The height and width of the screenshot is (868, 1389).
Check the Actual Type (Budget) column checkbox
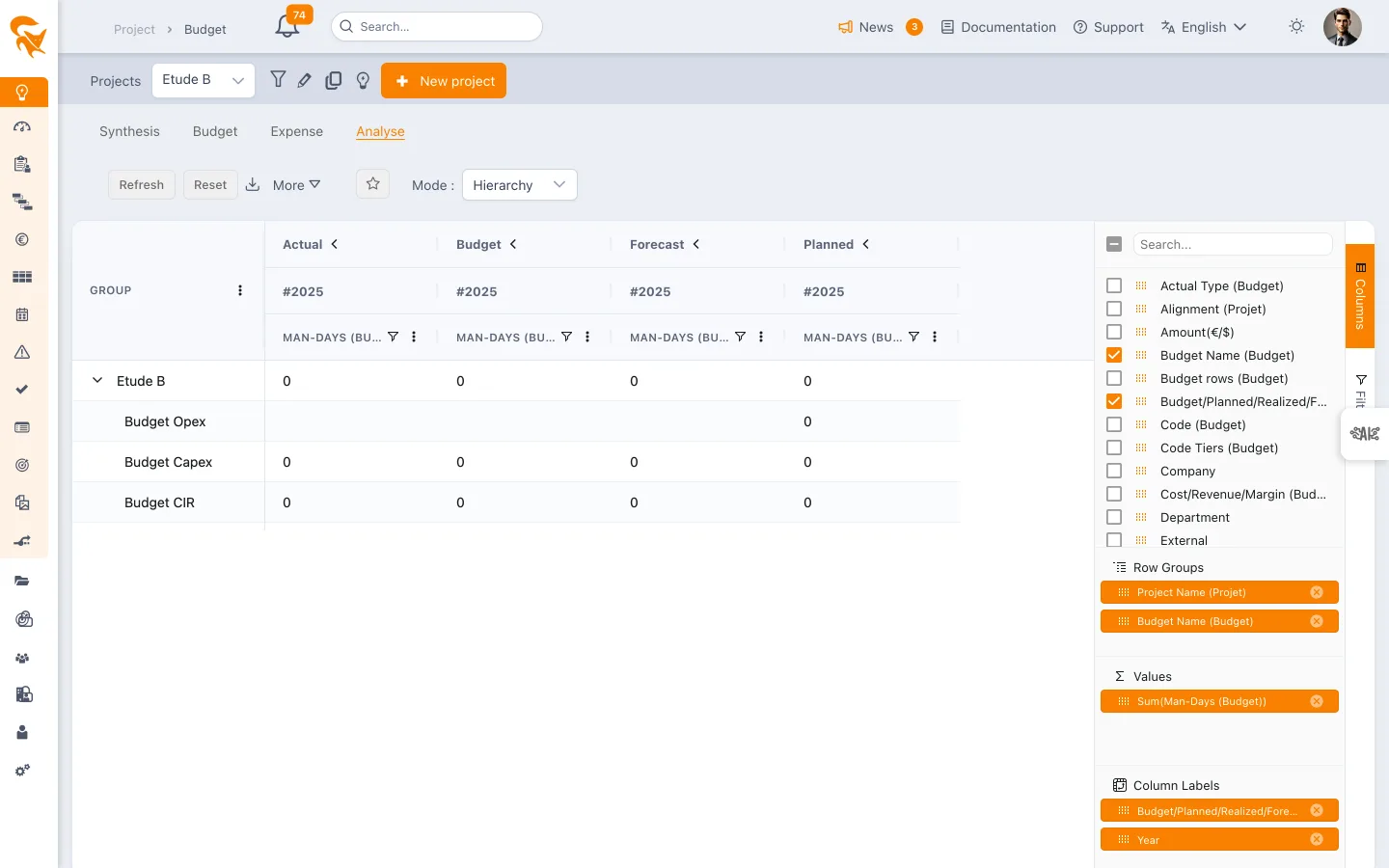(1114, 285)
